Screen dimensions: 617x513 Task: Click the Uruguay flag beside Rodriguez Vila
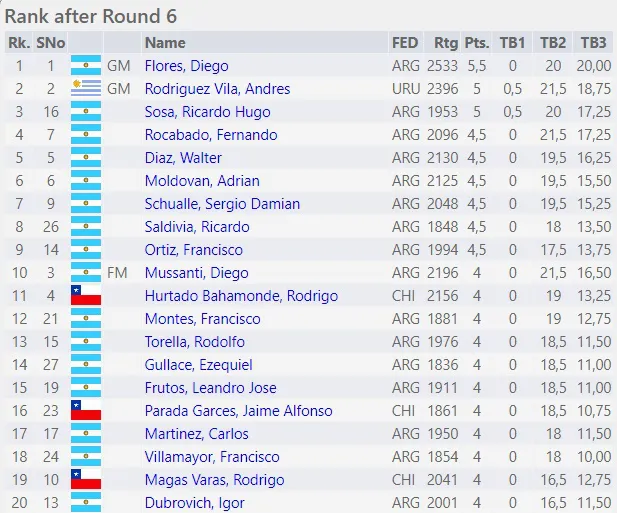pos(86,89)
